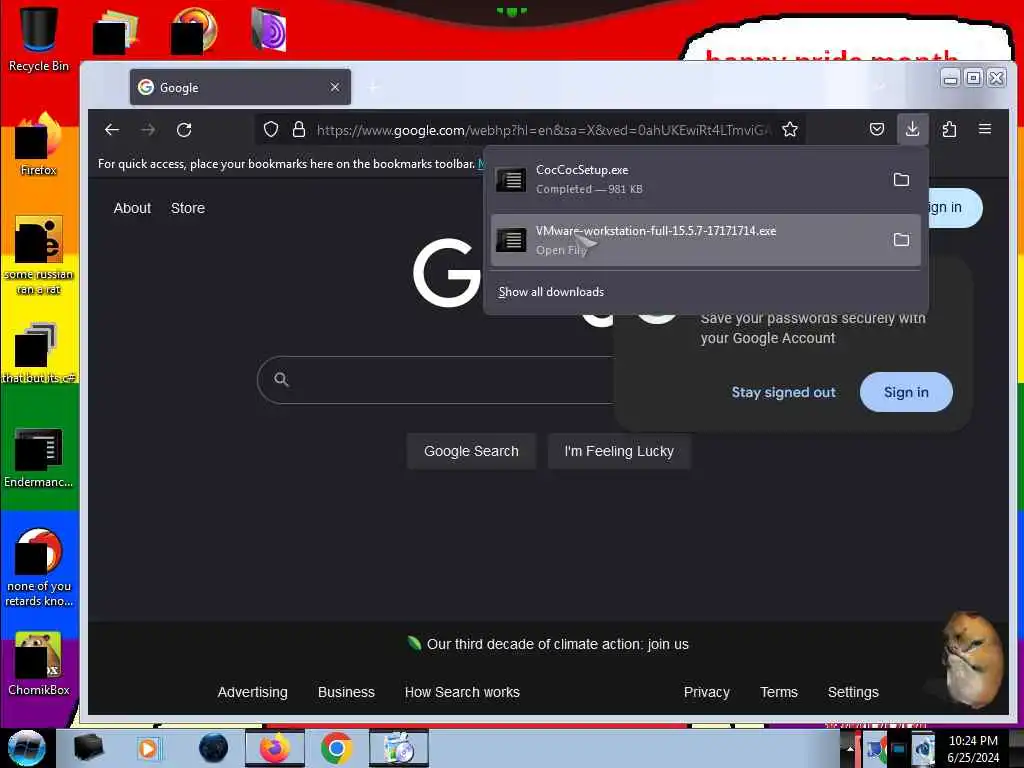Viewport: 1024px width, 768px height.
Task: Open media player in the taskbar
Action: pyautogui.click(x=148, y=748)
